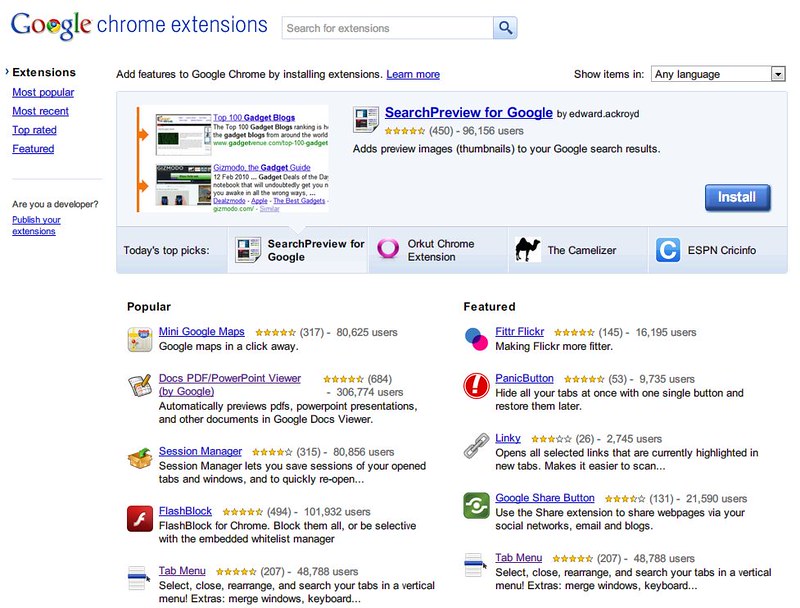
Task: Click the Fittr Flickr dots icon
Action: click(x=477, y=339)
